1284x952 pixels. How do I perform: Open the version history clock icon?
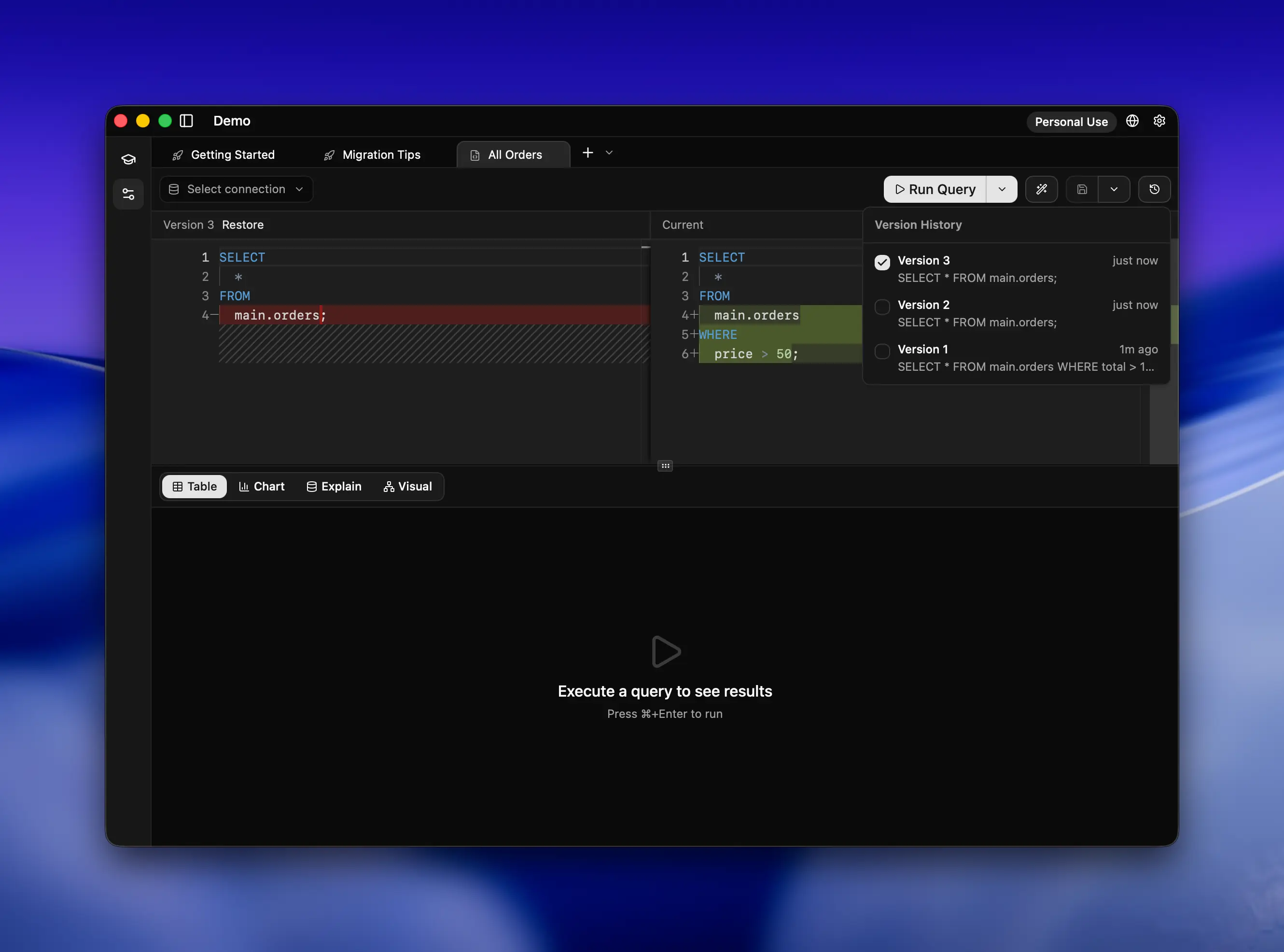coord(1154,190)
